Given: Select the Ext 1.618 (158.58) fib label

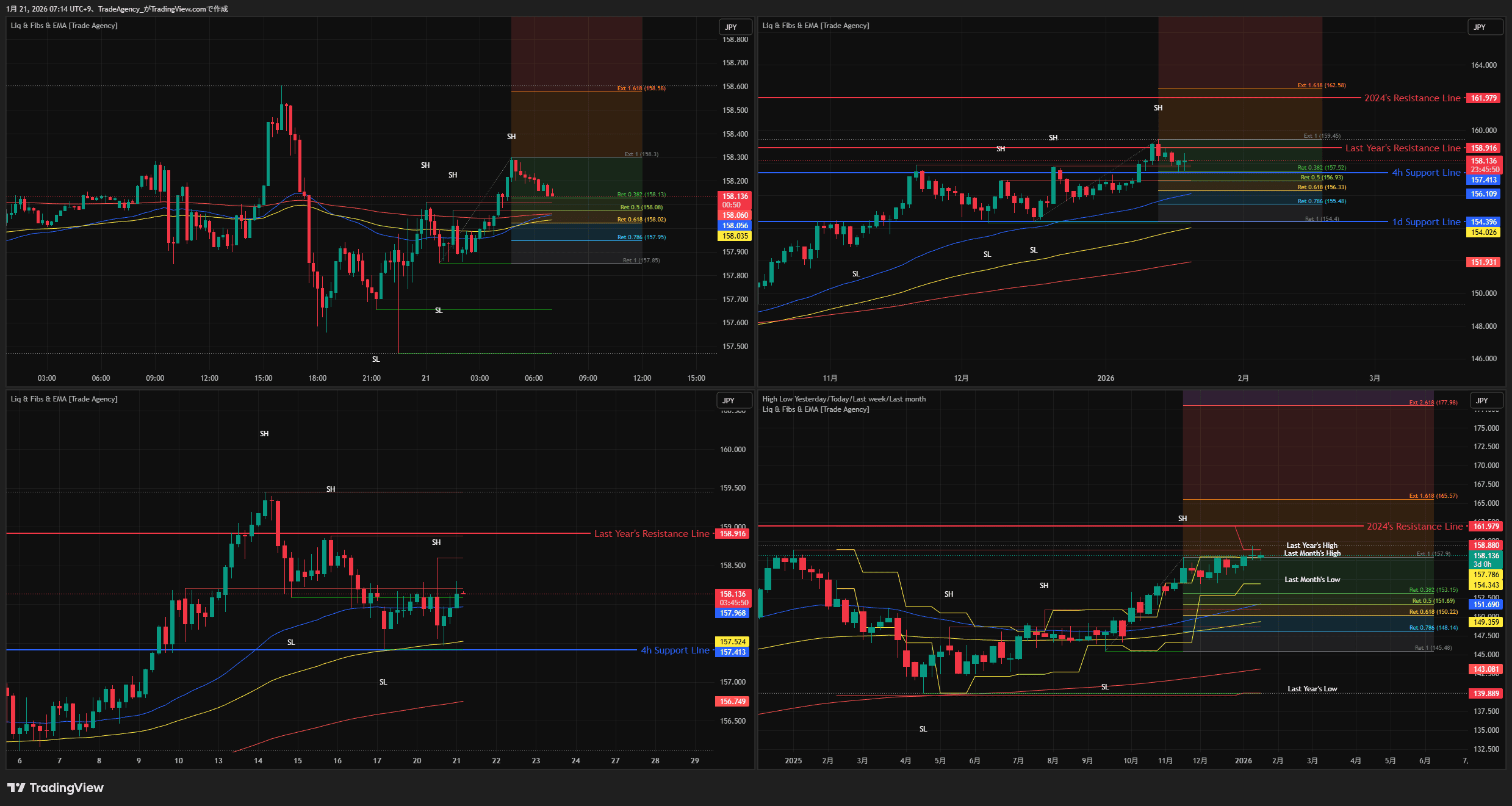Looking at the screenshot, I should coord(641,88).
